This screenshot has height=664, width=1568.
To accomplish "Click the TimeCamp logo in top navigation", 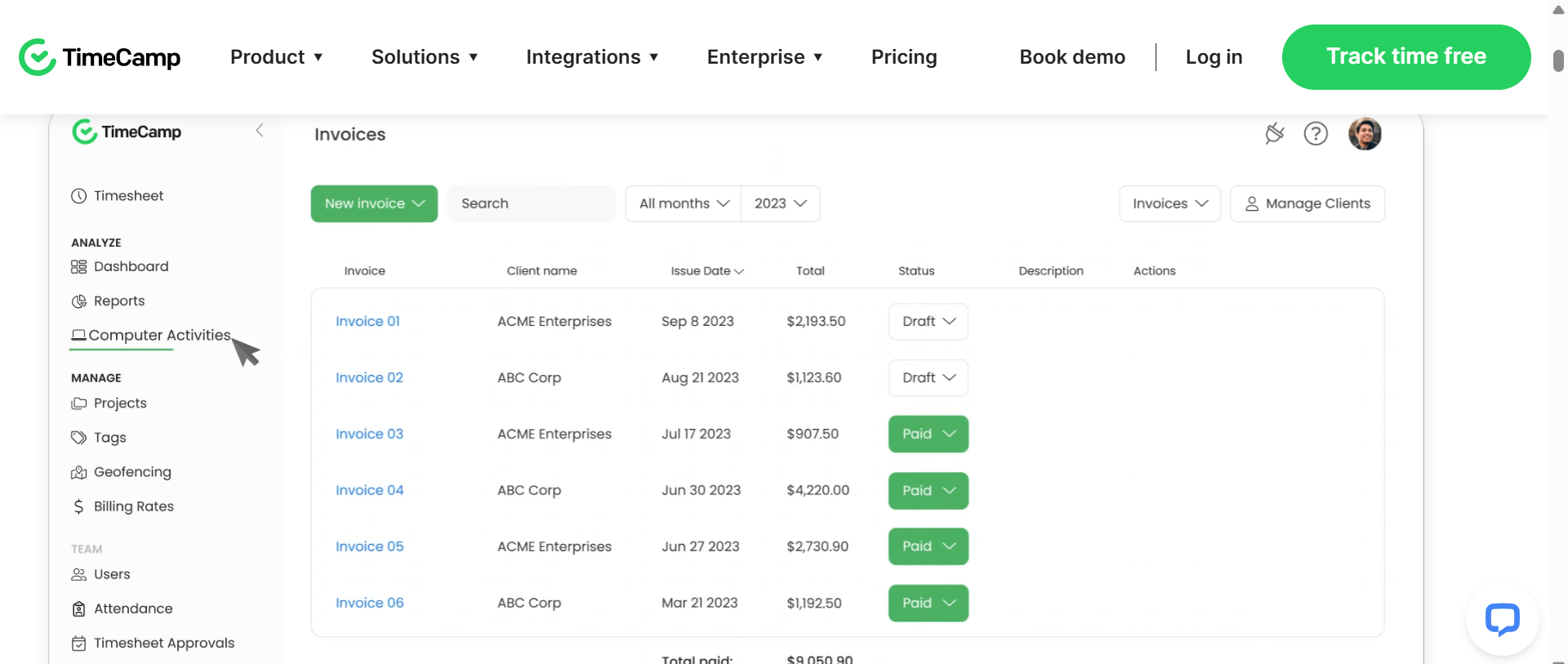I will (100, 57).
